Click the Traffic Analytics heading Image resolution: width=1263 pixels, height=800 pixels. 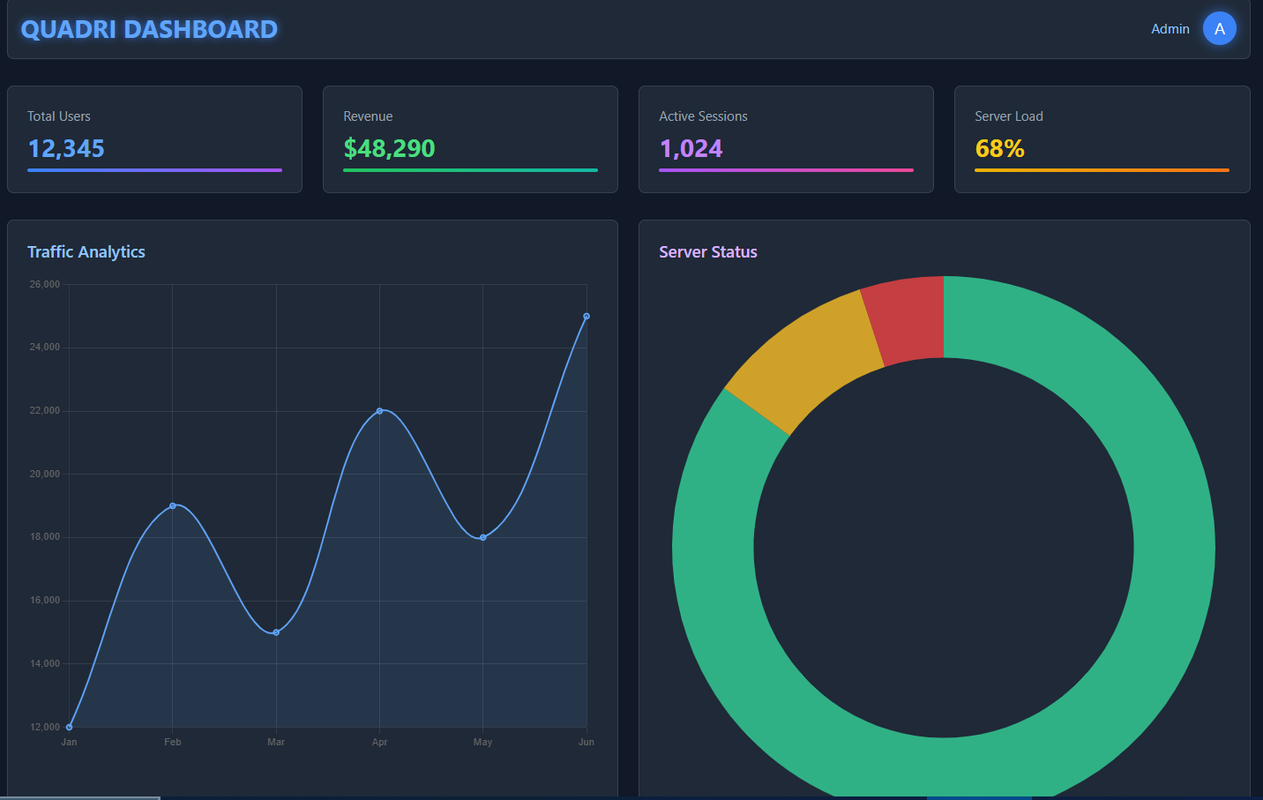[x=86, y=252]
